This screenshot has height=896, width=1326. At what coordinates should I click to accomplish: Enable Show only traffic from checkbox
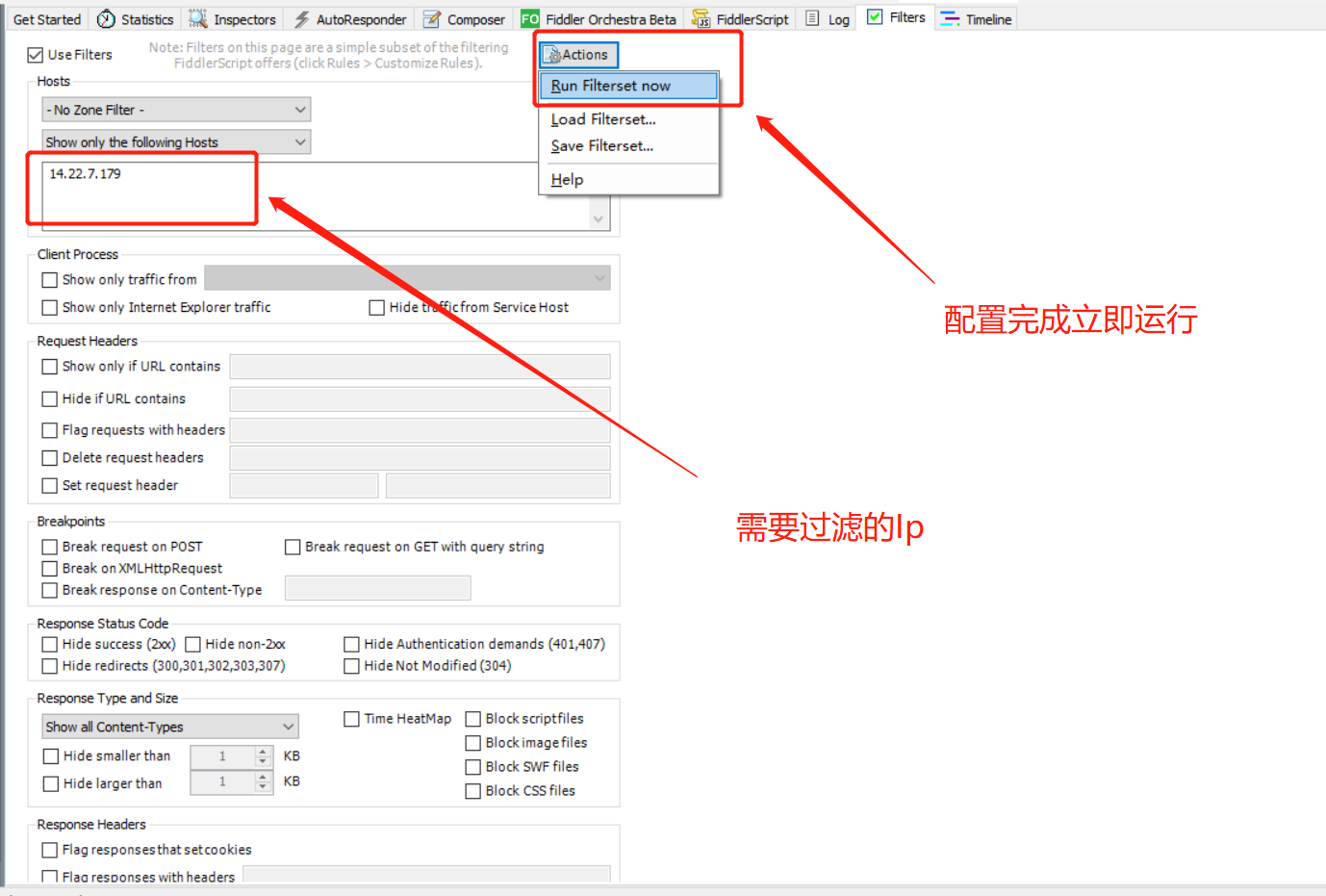point(50,280)
